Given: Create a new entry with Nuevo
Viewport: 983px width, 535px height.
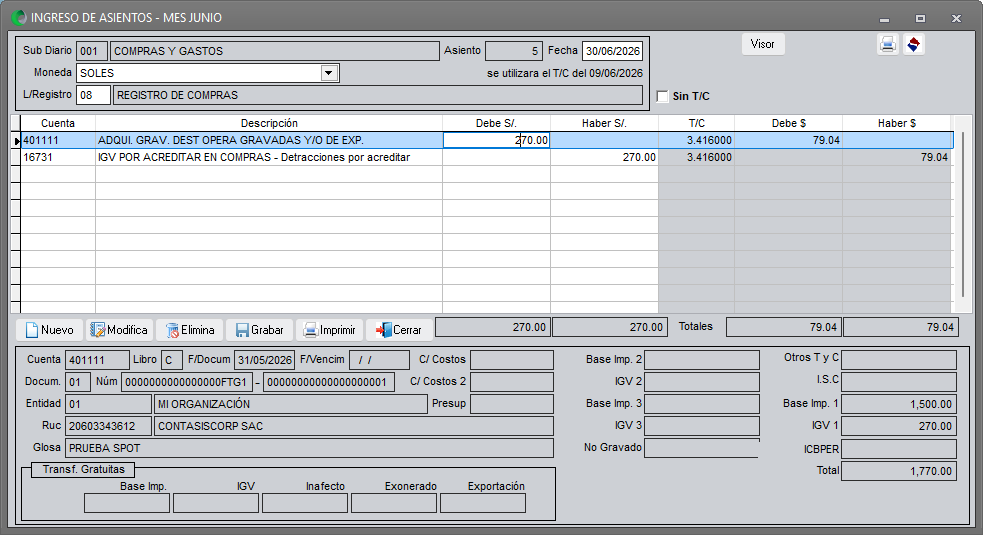Looking at the screenshot, I should (50, 330).
